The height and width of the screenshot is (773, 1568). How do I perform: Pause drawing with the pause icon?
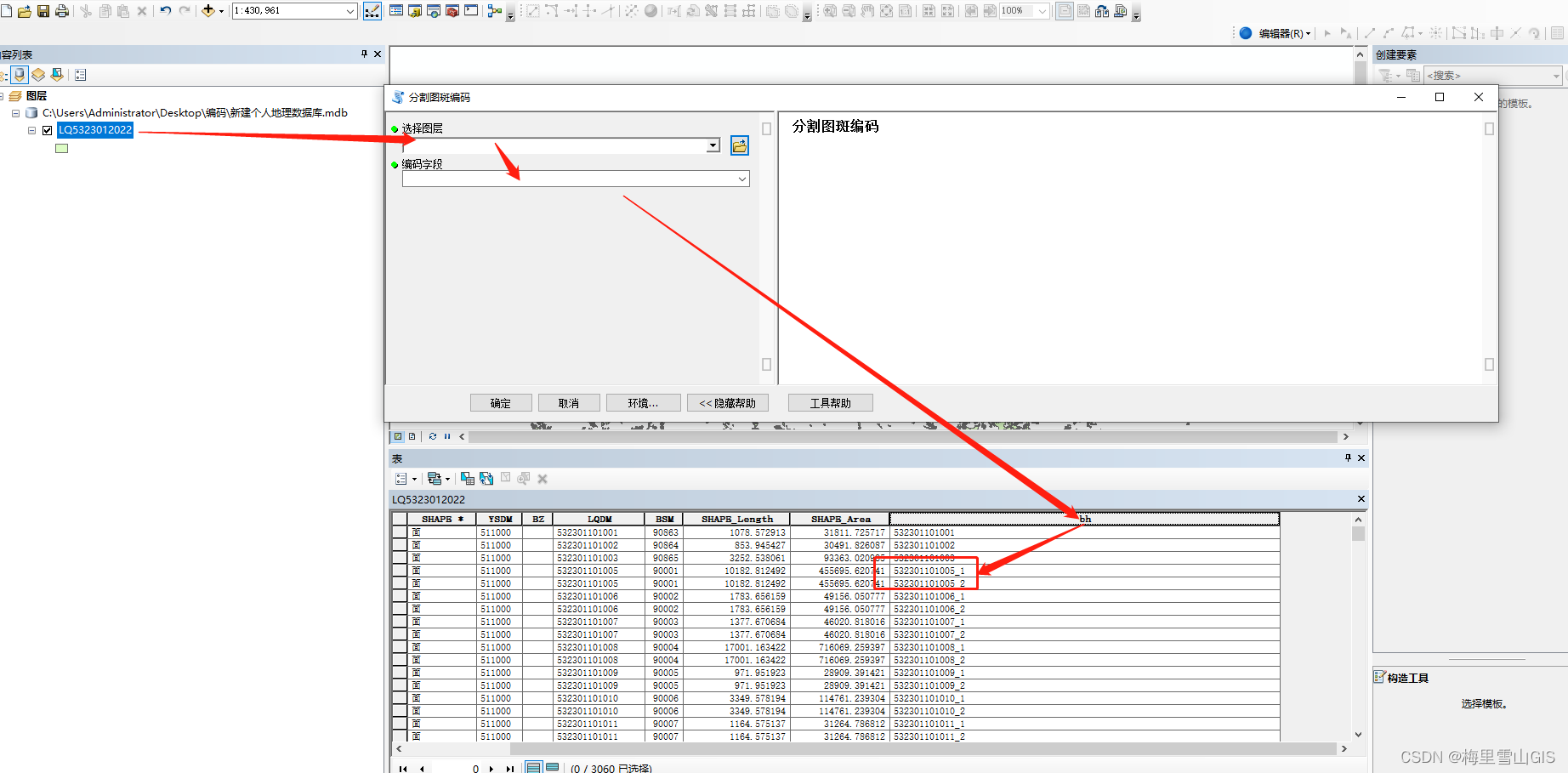[x=447, y=436]
